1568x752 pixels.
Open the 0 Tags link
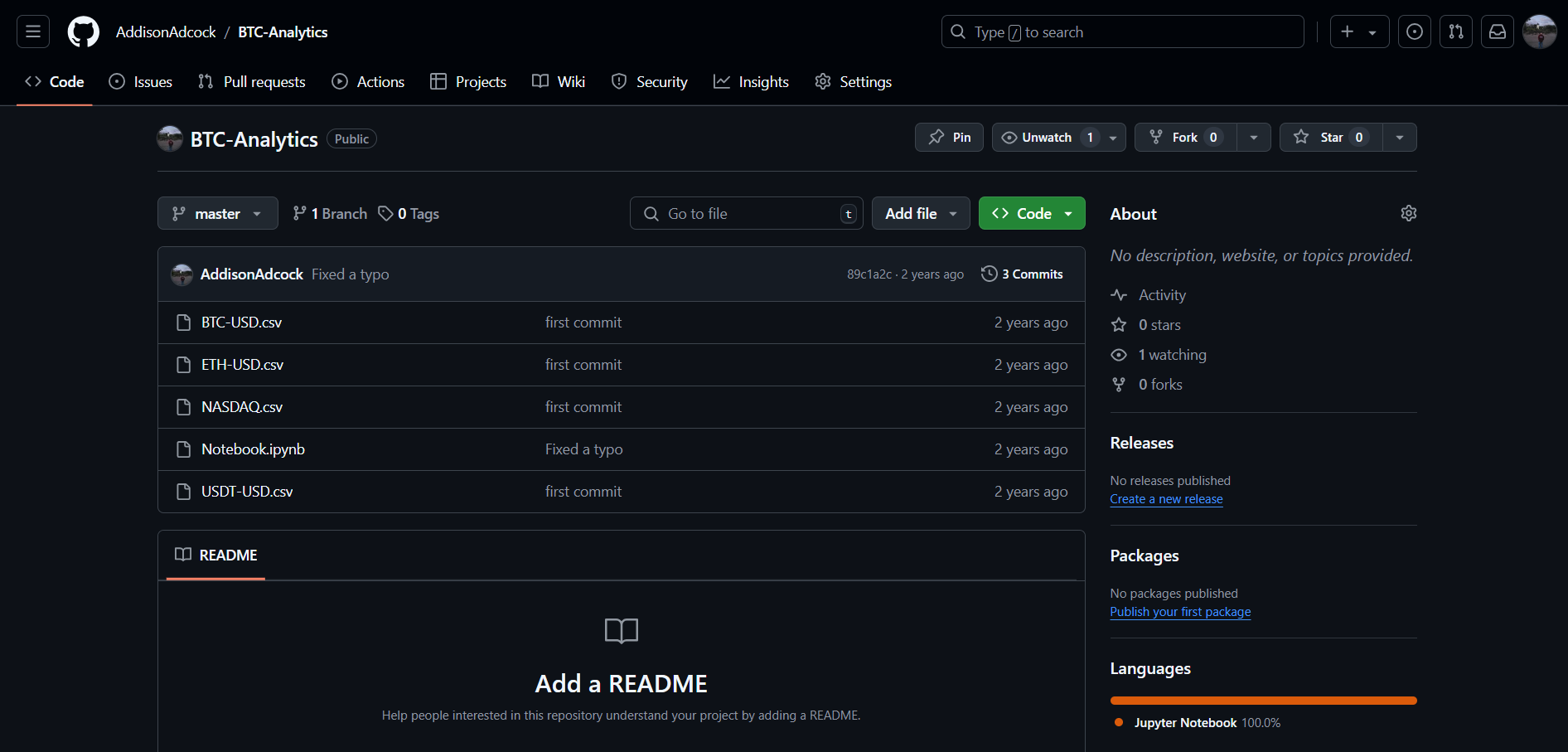[x=409, y=213]
